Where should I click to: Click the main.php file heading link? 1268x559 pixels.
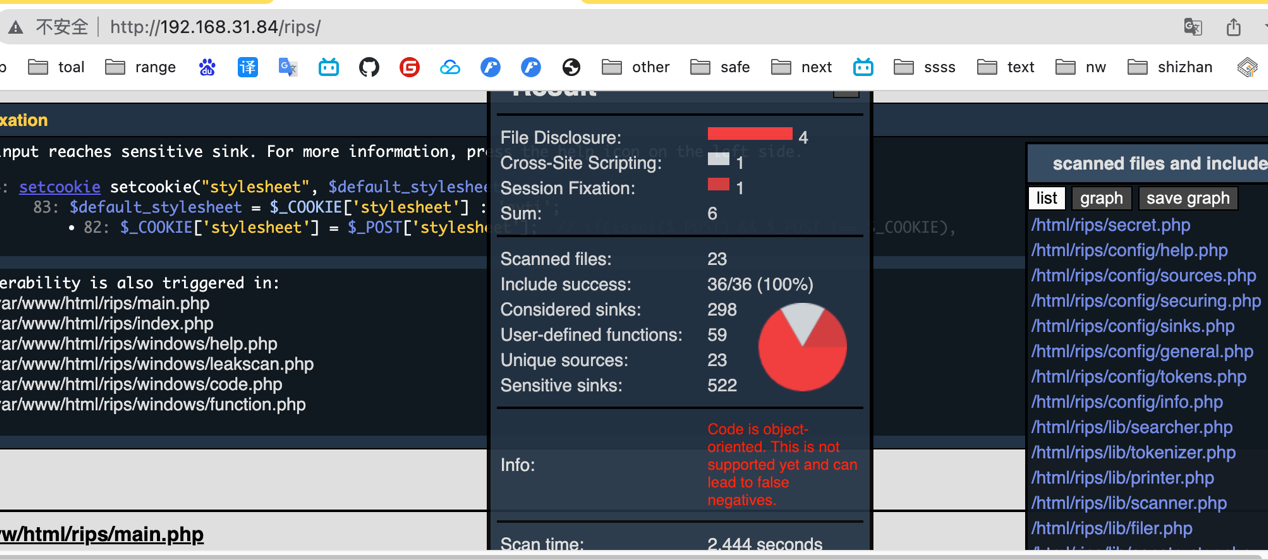pyautogui.click(x=102, y=534)
